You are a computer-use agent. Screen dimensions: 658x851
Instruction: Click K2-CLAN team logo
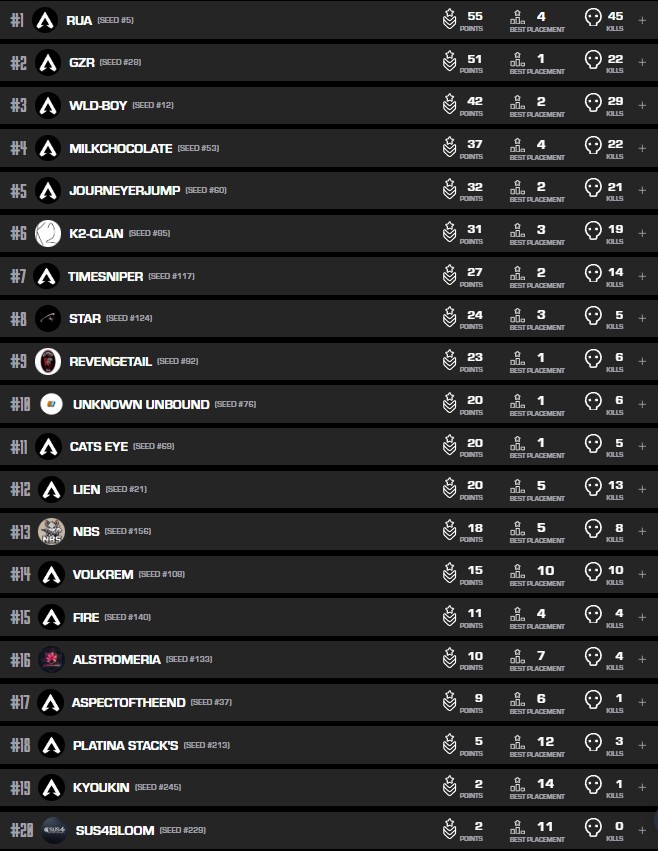pyautogui.click(x=49, y=233)
